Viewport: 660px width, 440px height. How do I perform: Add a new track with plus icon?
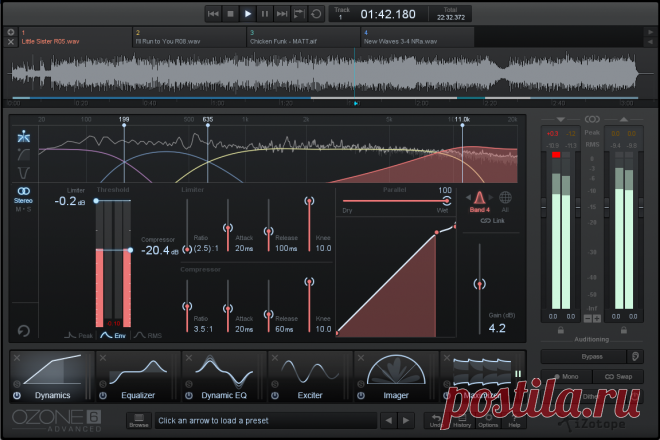point(11,32)
